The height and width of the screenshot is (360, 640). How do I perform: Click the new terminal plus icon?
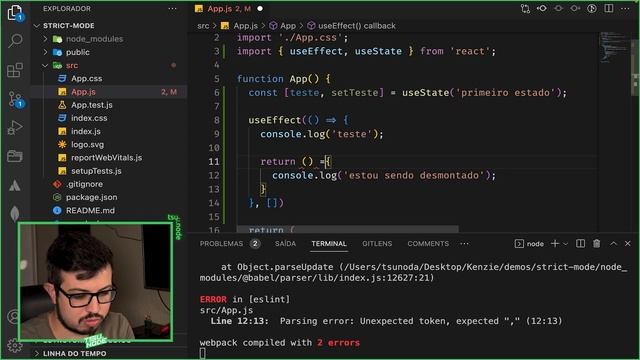[x=554, y=244]
